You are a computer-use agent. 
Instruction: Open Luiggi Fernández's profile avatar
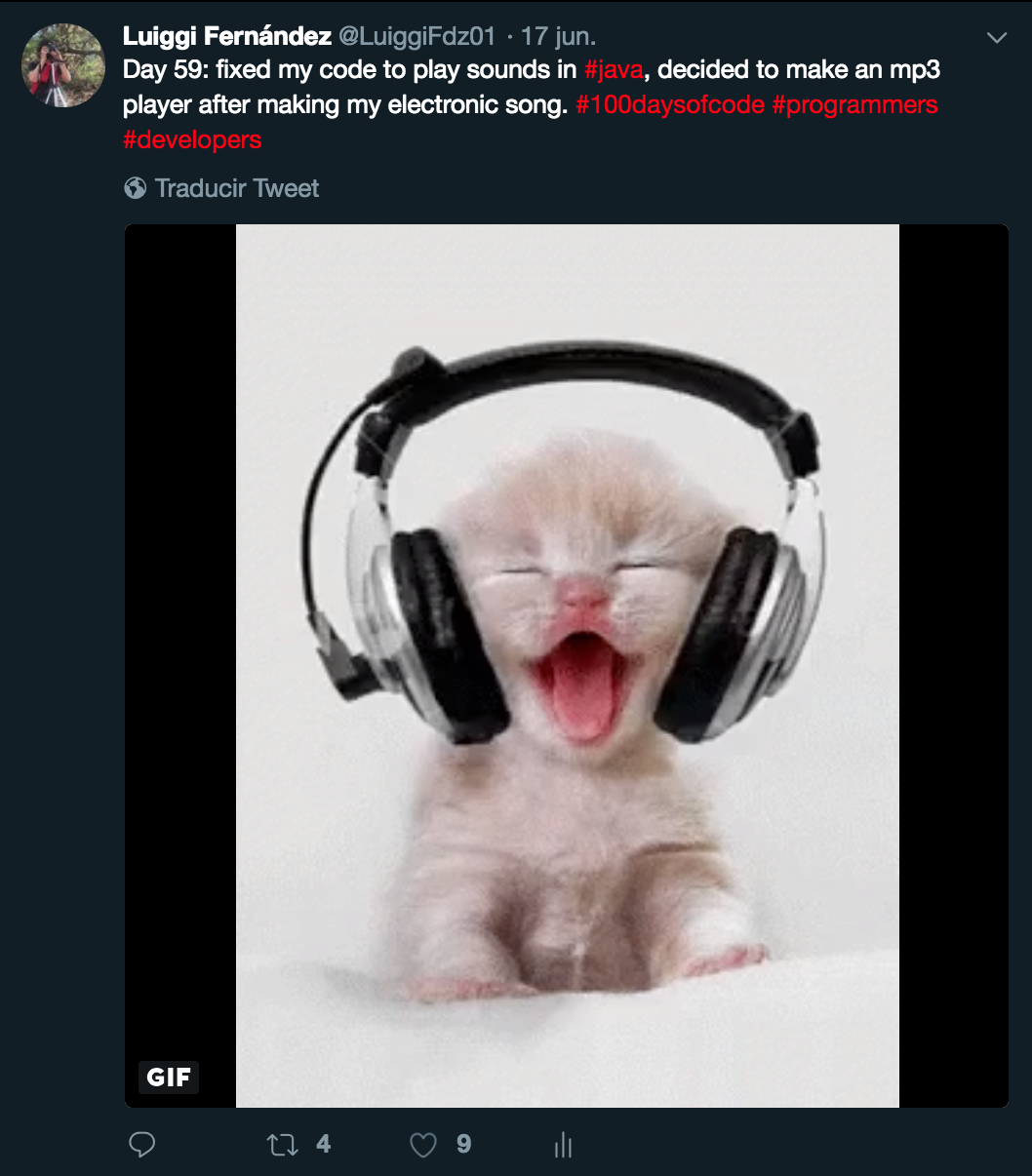tap(63, 65)
